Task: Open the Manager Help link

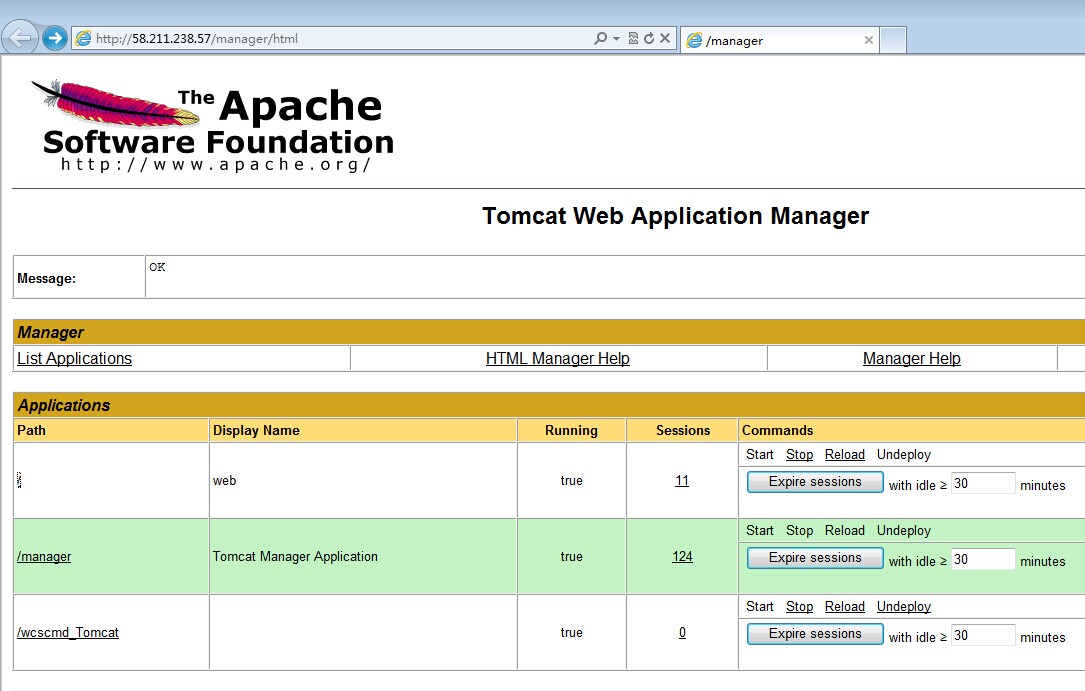Action: click(x=911, y=358)
